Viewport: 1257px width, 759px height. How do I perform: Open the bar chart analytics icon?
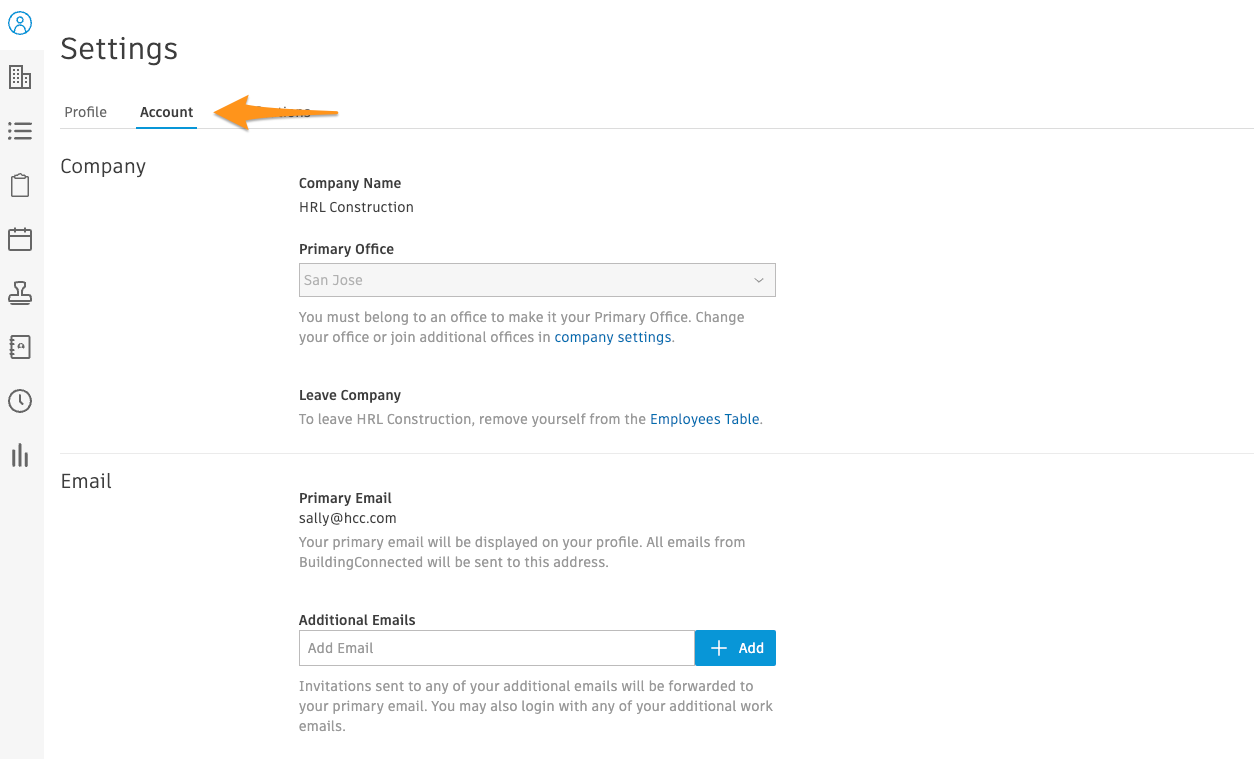pos(21,455)
